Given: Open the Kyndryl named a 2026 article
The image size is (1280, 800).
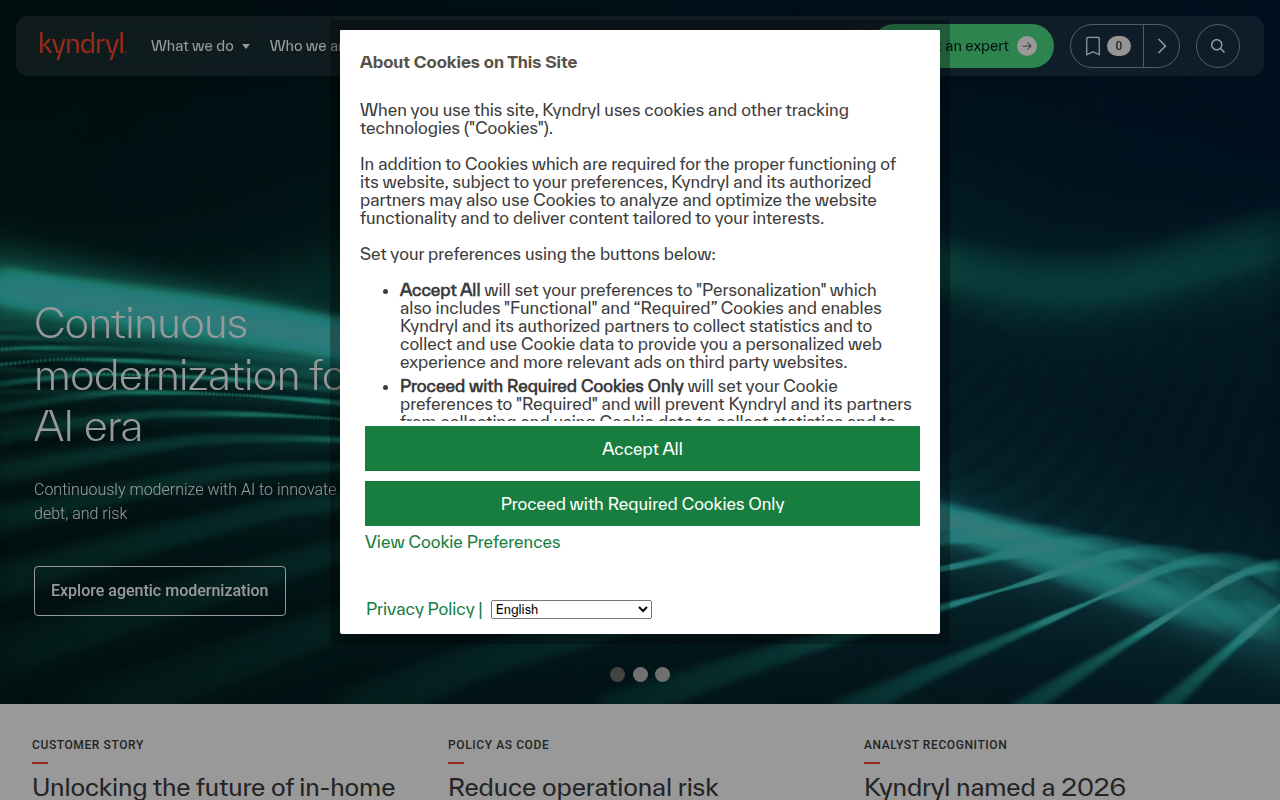Looking at the screenshot, I should 995,787.
